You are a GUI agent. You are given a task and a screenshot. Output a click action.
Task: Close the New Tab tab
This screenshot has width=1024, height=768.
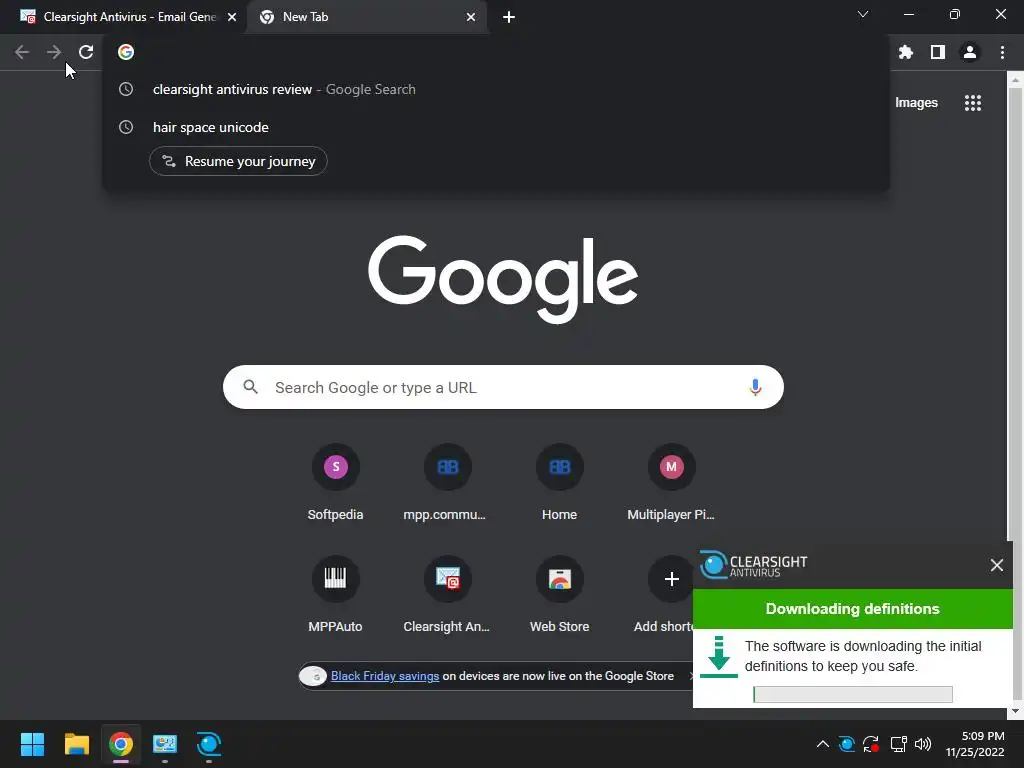click(x=471, y=17)
